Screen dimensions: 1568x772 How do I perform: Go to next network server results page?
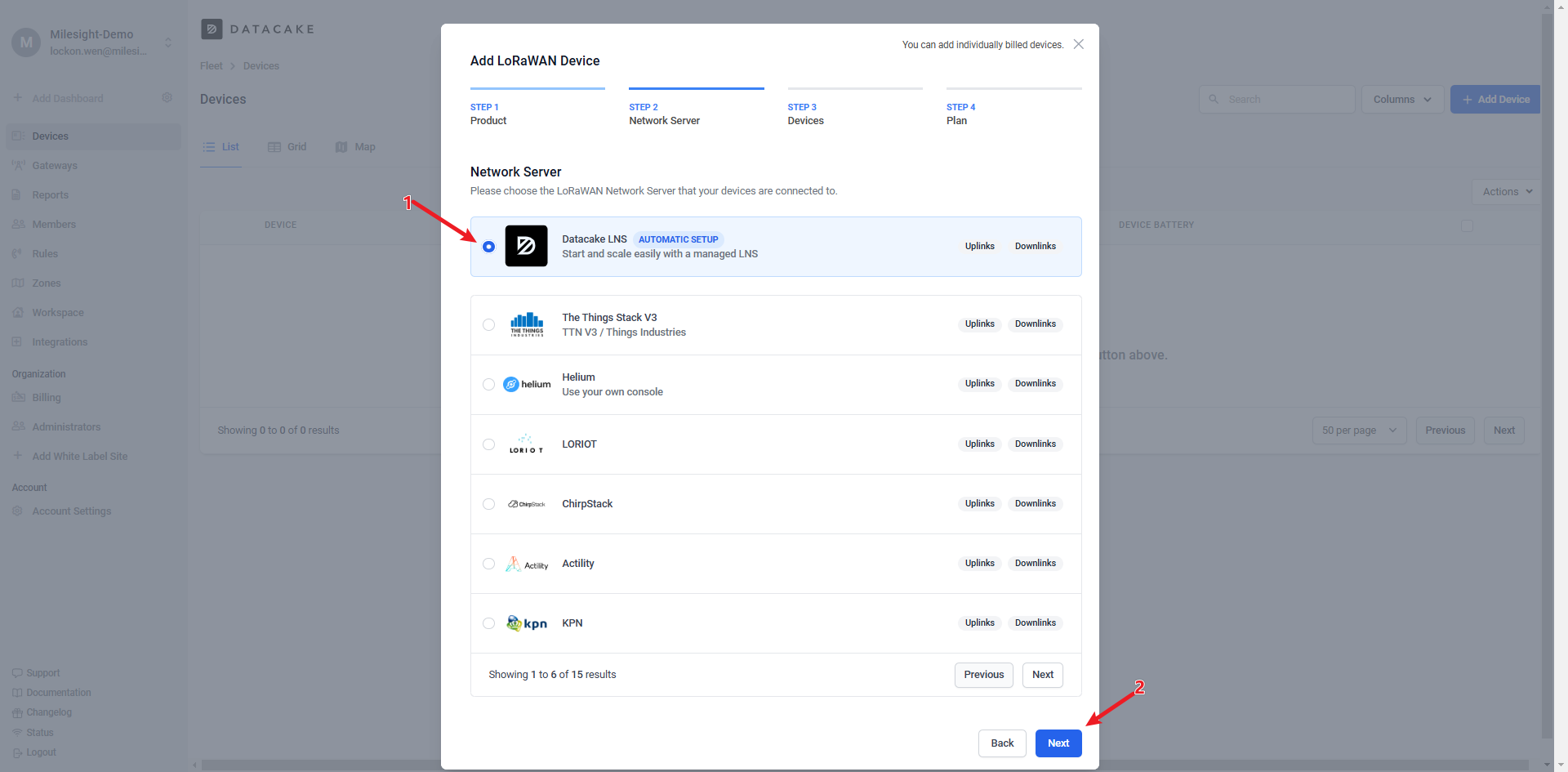[x=1043, y=675]
